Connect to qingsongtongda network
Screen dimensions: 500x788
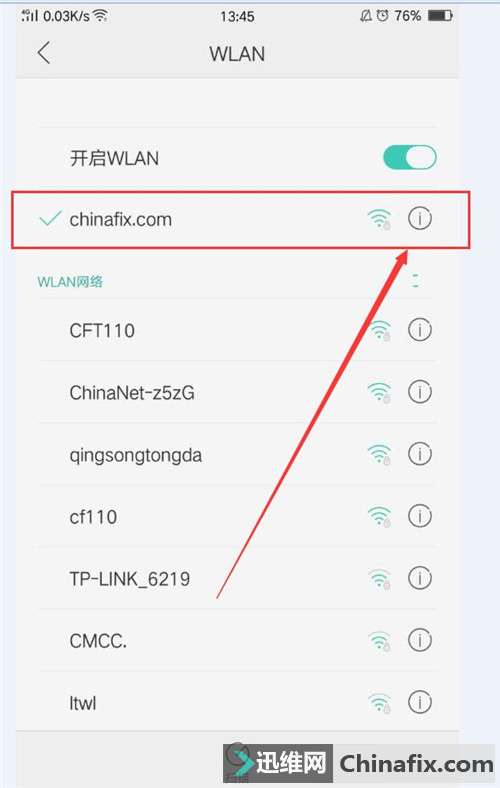(237, 454)
